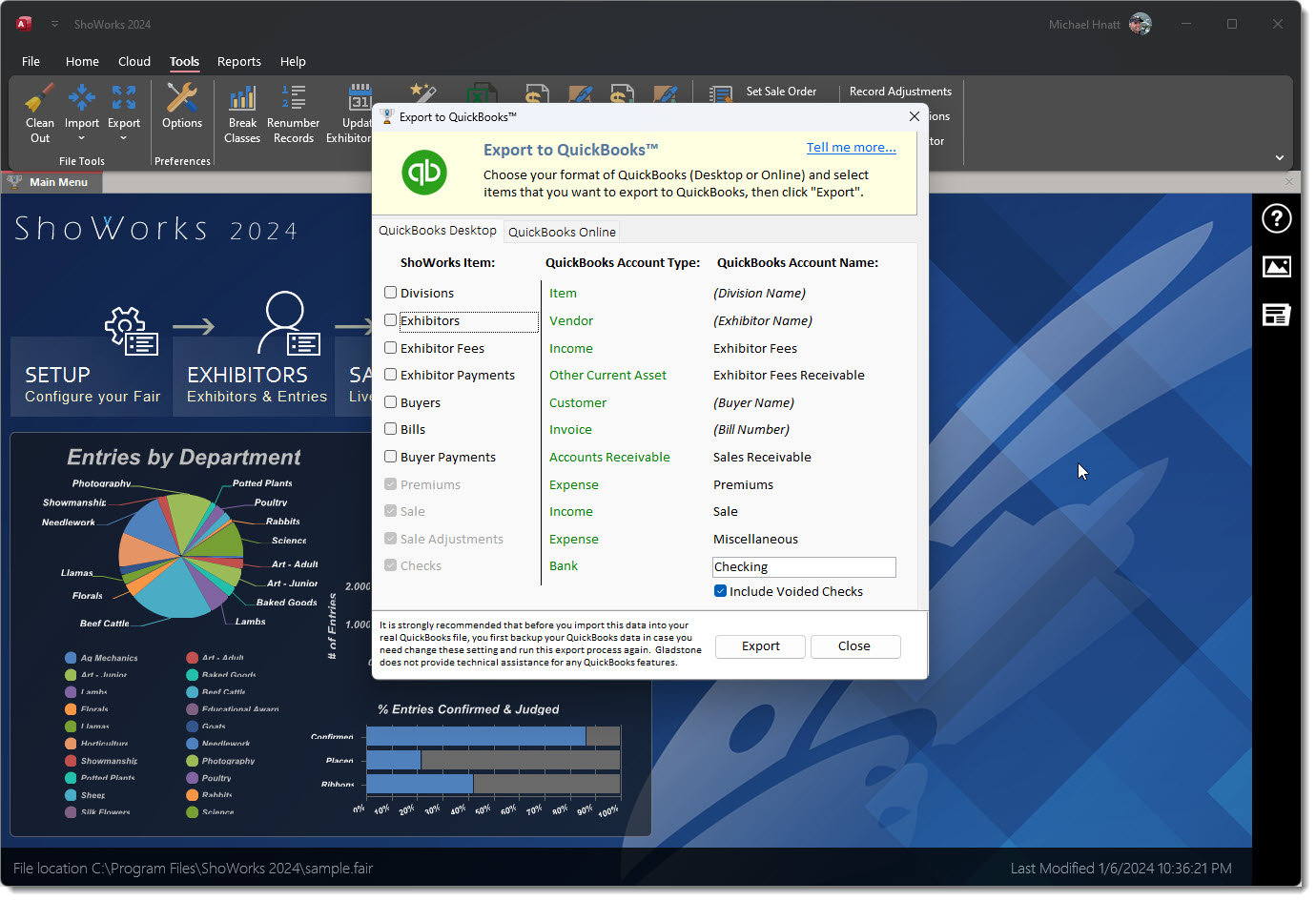Open the Reports menu

pos(238,61)
